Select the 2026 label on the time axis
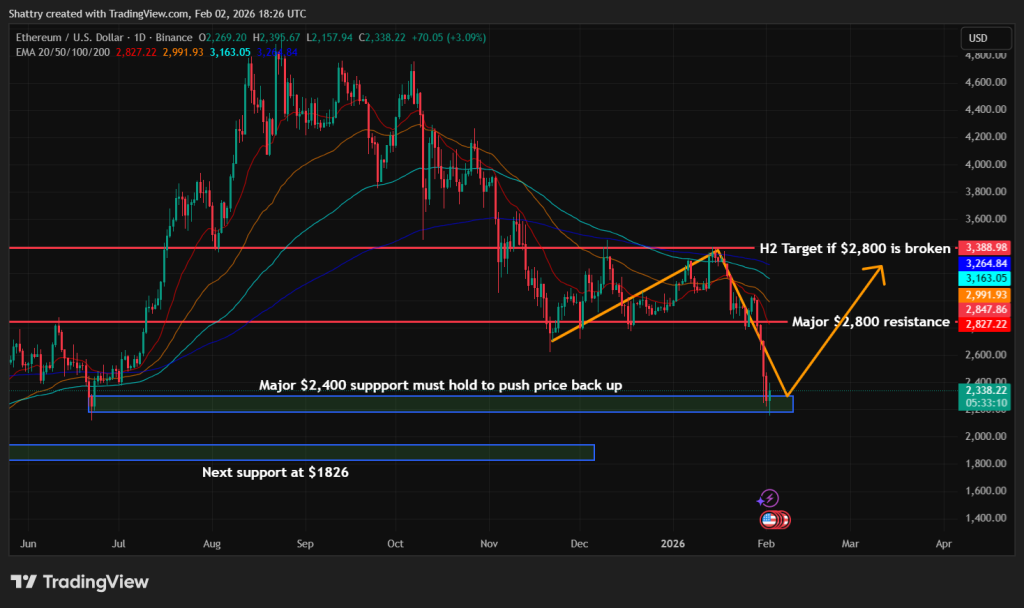1024x608 pixels. (671, 543)
